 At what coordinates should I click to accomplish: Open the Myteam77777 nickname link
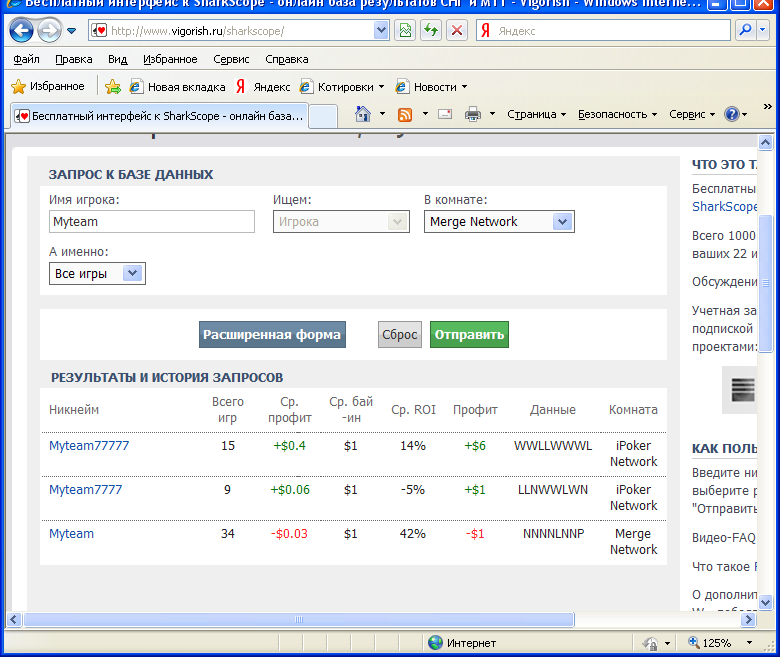point(89,446)
